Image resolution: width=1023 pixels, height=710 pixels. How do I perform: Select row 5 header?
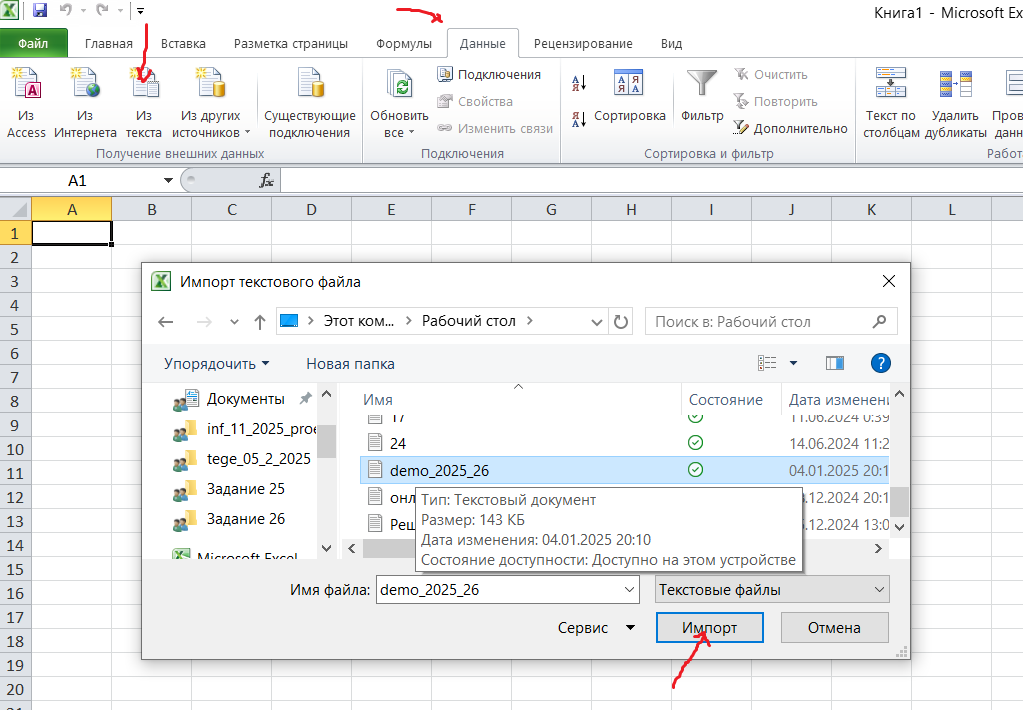(15, 330)
